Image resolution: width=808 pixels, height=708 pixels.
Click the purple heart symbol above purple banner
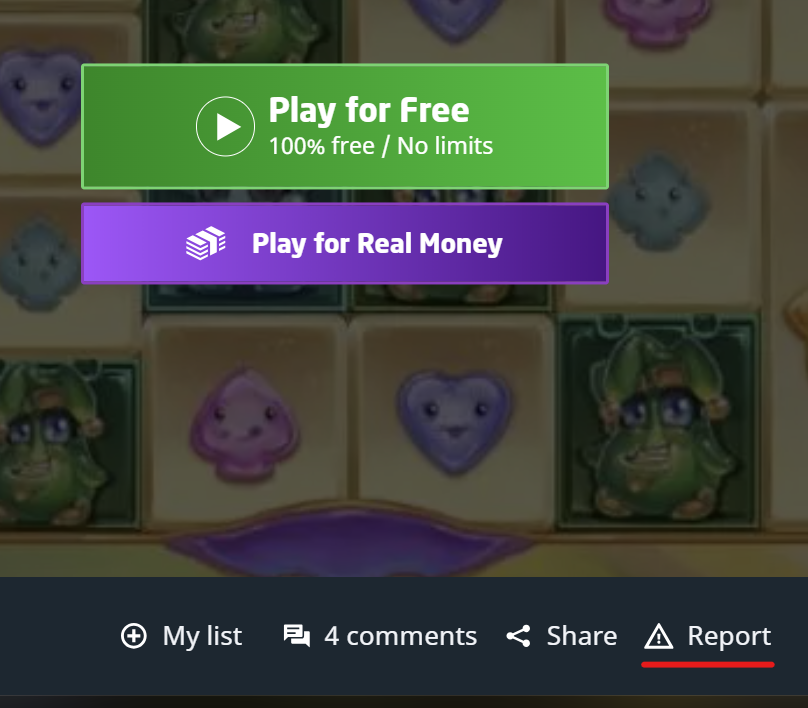coord(454,420)
